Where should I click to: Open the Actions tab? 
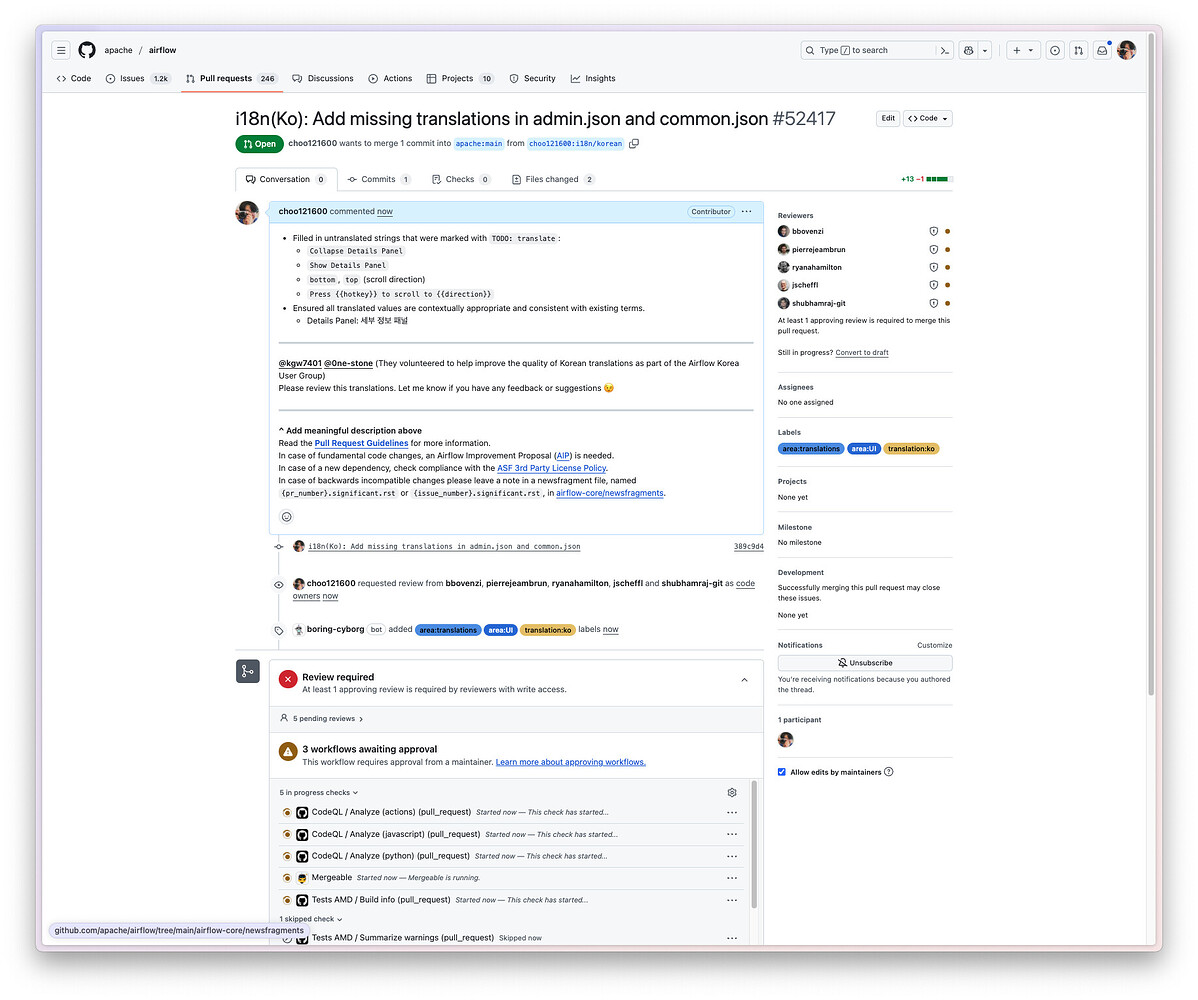[x=390, y=79]
